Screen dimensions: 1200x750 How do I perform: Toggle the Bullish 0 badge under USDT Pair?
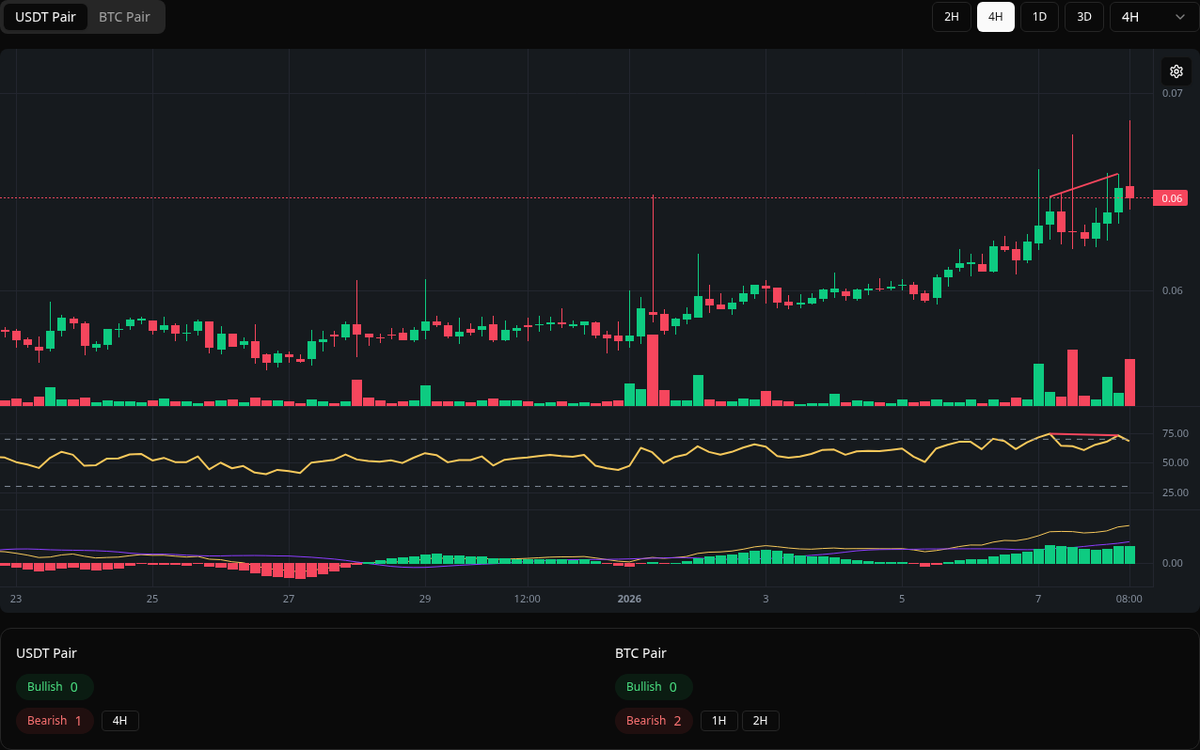point(54,687)
